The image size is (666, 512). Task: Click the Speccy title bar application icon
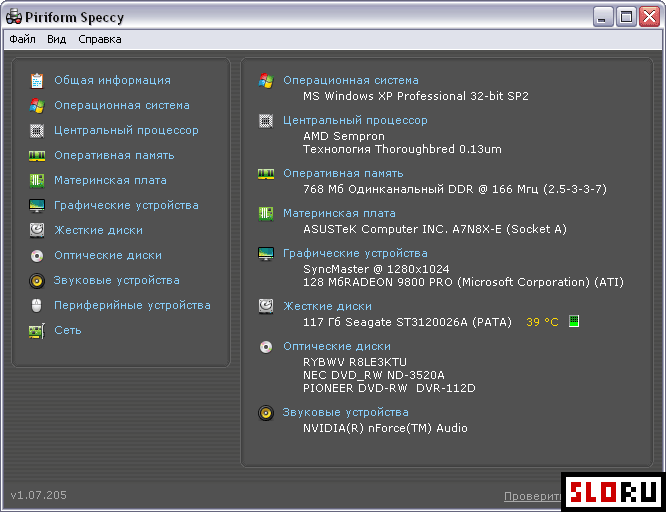[14, 17]
